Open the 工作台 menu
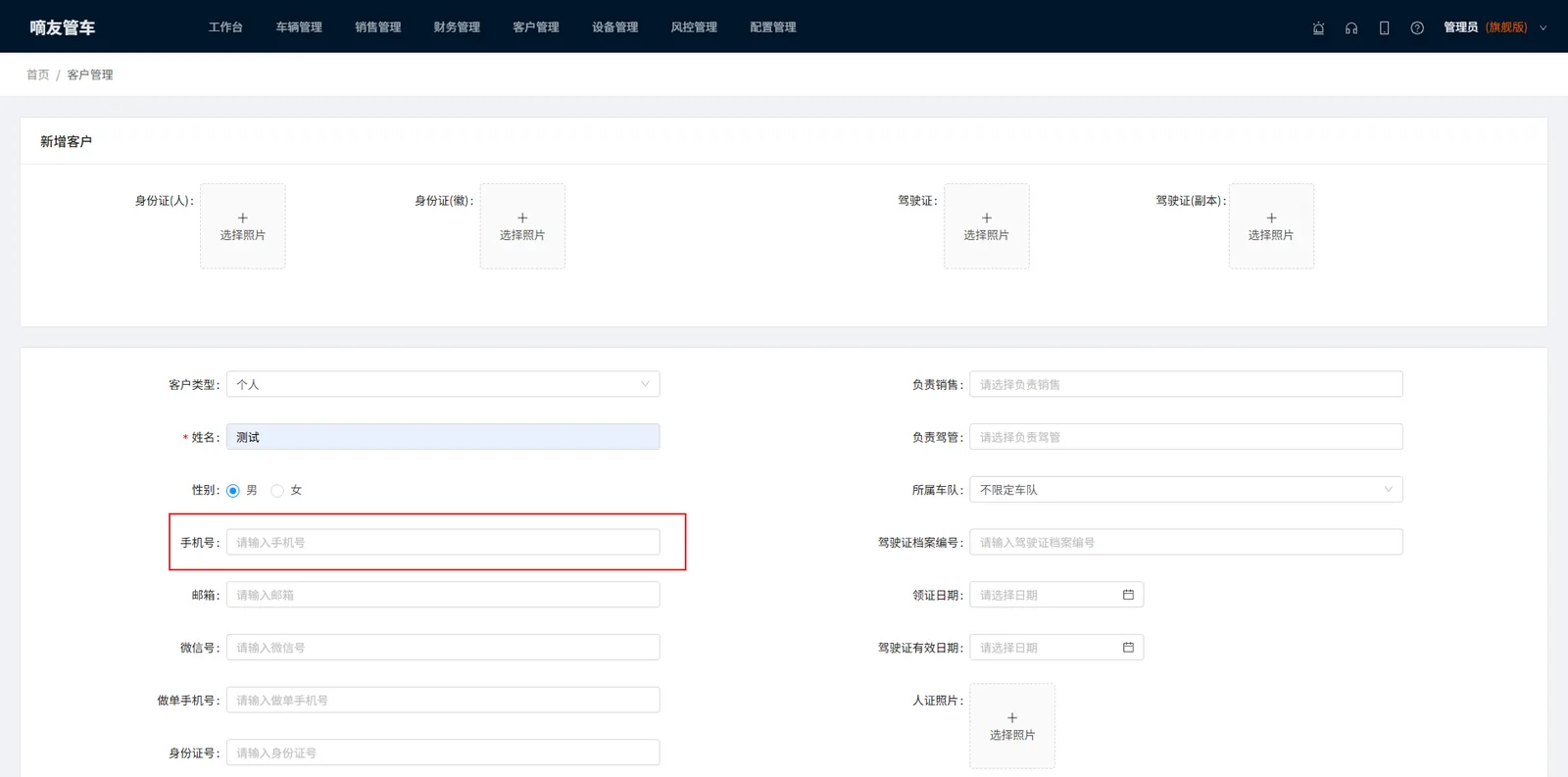 (x=225, y=27)
